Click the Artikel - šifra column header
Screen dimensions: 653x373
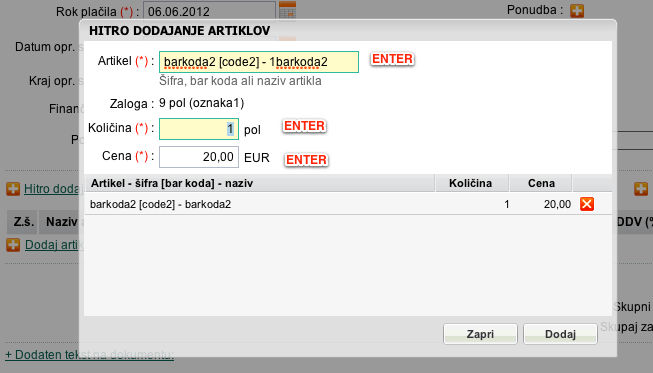click(260, 183)
